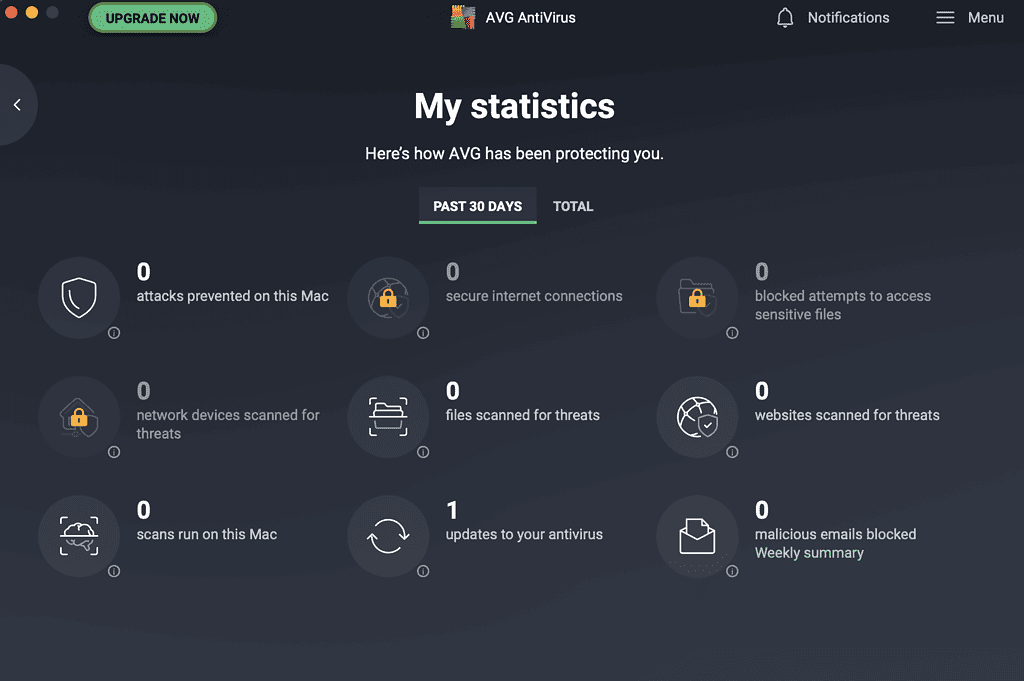Click the 'secure internet connections' text
The image size is (1024, 681).
534,296
